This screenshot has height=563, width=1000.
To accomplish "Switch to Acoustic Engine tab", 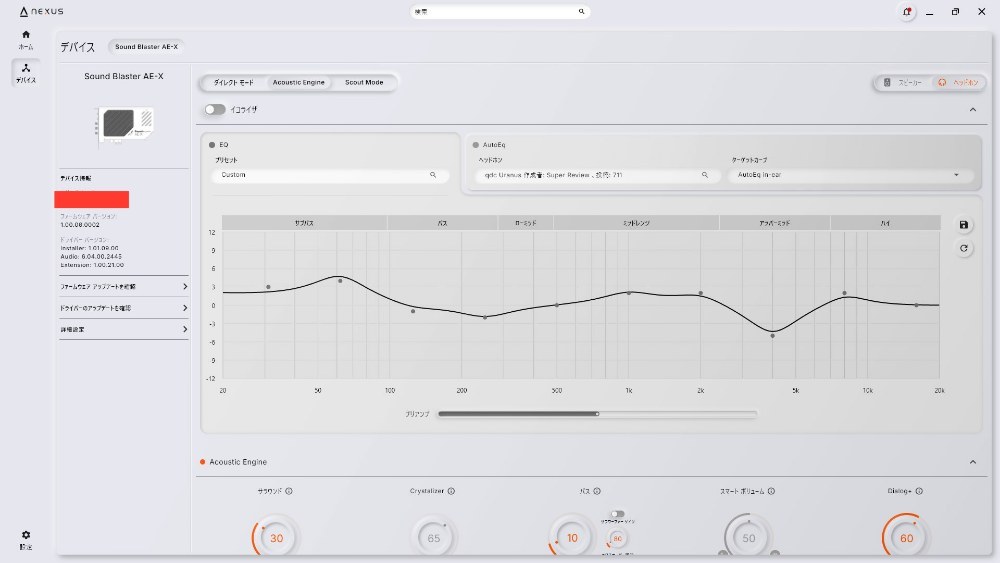I will (298, 82).
